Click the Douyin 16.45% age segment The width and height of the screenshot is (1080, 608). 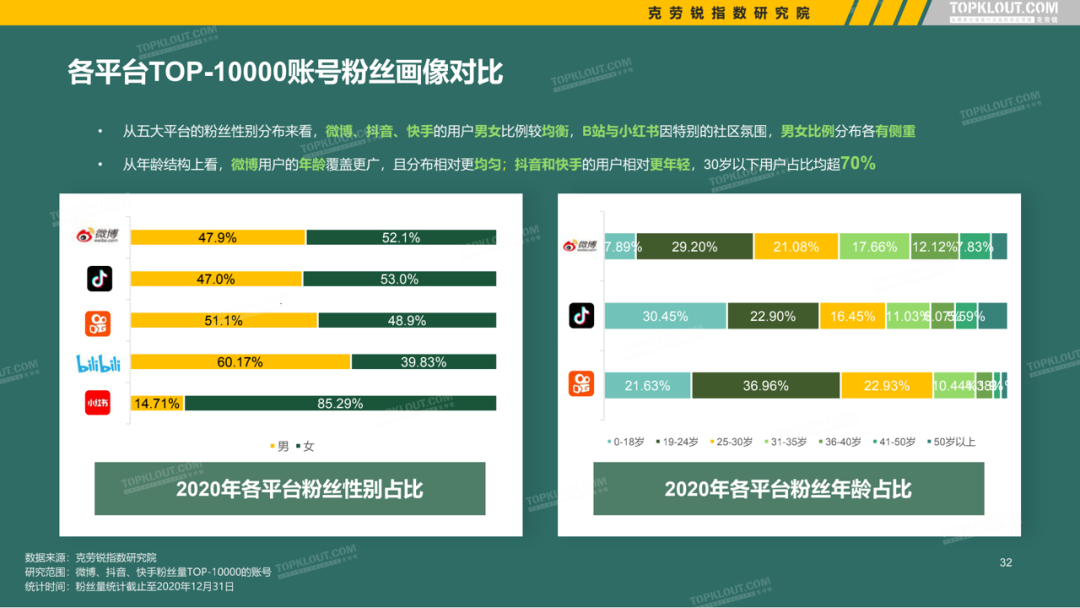(853, 316)
